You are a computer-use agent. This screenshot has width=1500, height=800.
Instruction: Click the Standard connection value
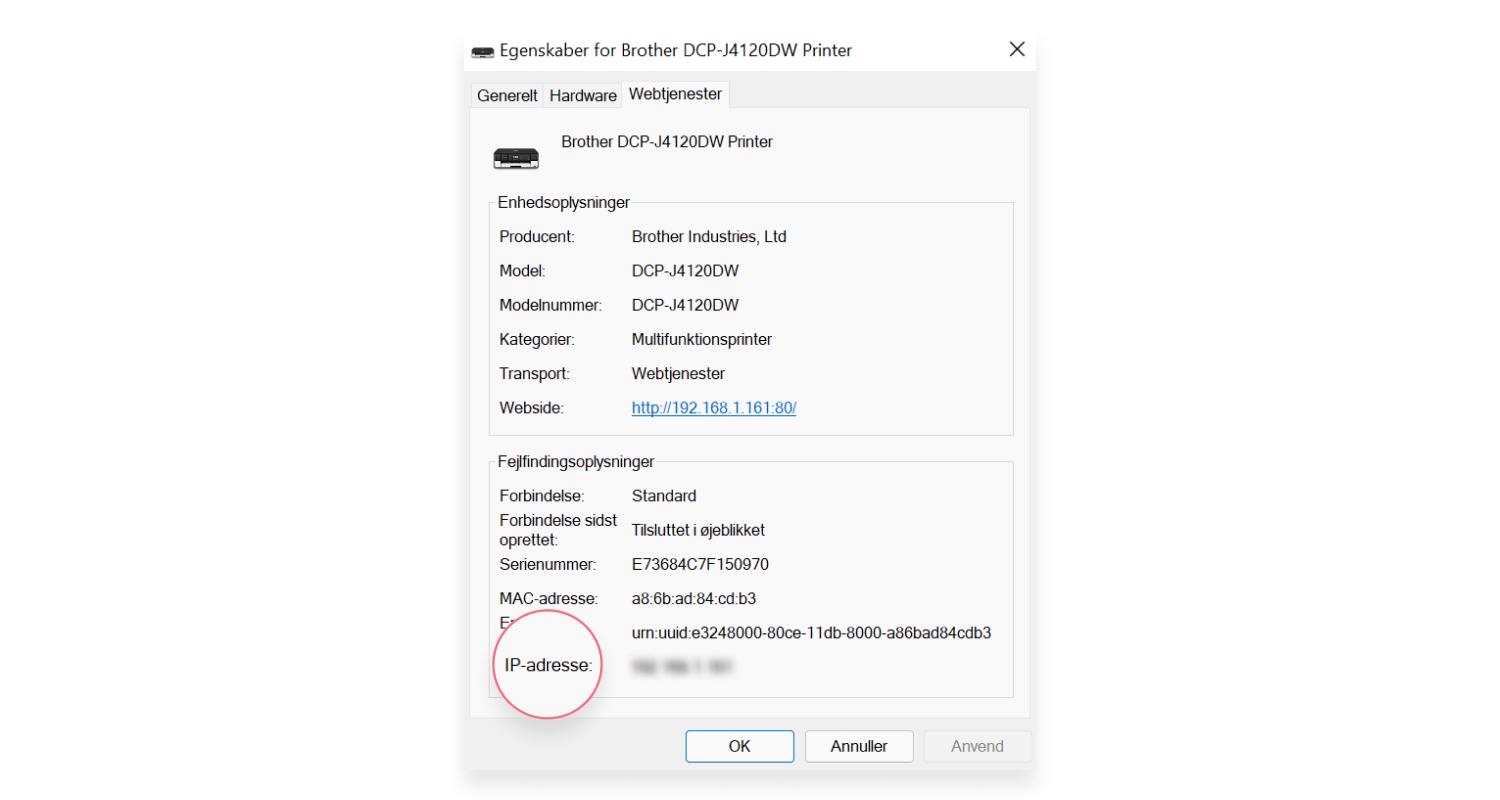pyautogui.click(x=664, y=496)
